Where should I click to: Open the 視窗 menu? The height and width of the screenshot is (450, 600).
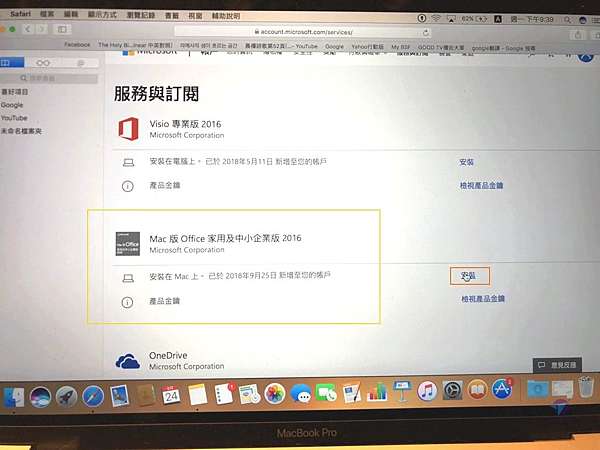(195, 16)
